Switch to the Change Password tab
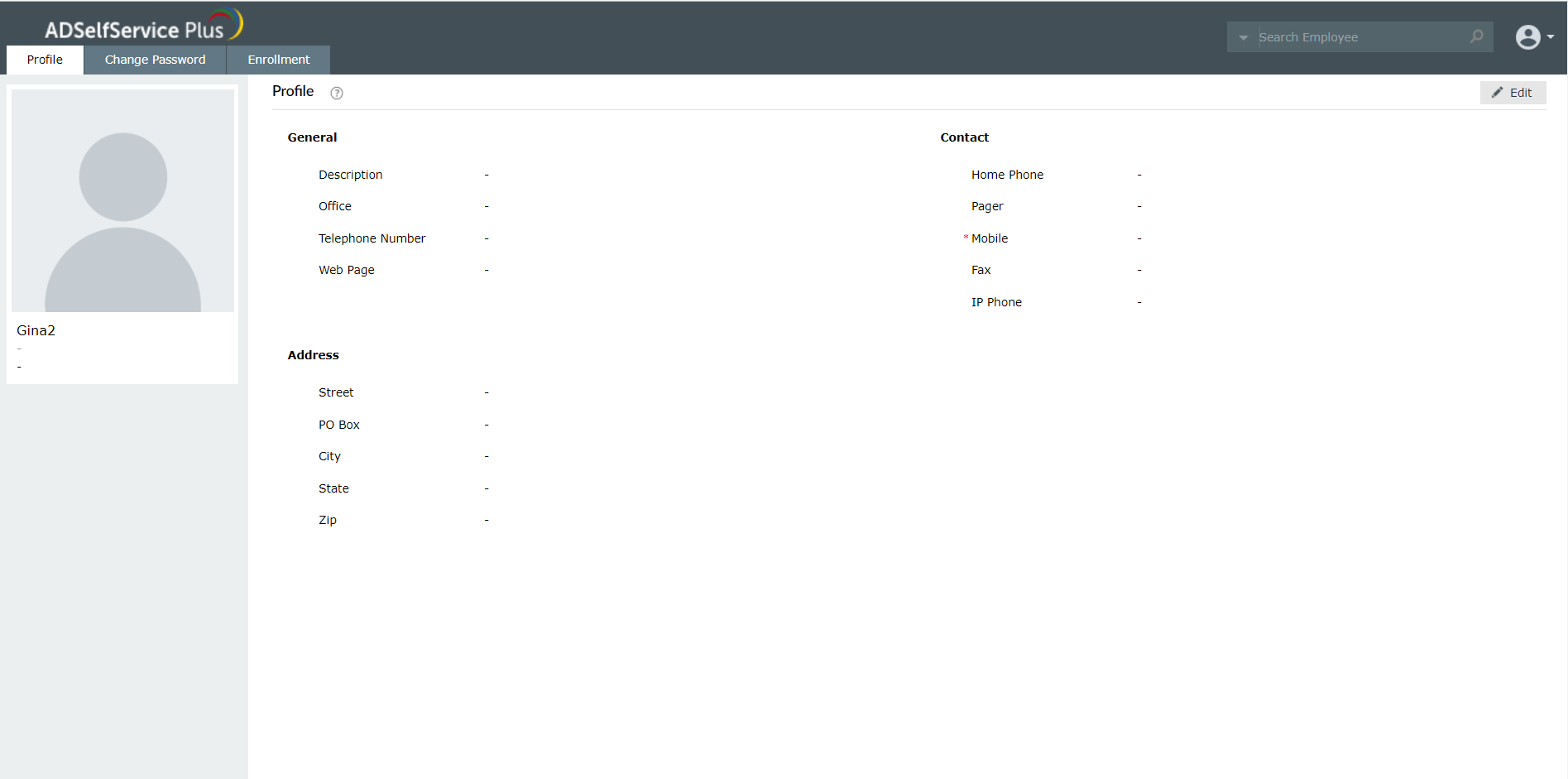The image size is (1568, 779). 155,59
